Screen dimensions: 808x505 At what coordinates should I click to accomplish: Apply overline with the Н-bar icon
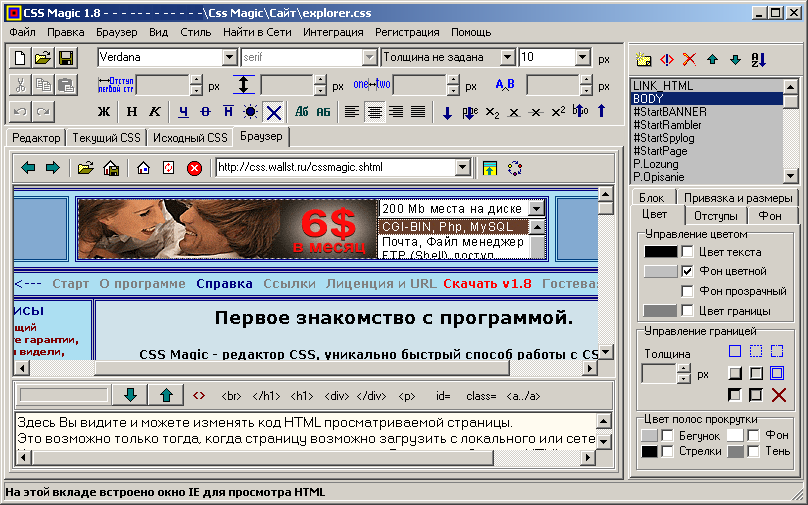228,111
